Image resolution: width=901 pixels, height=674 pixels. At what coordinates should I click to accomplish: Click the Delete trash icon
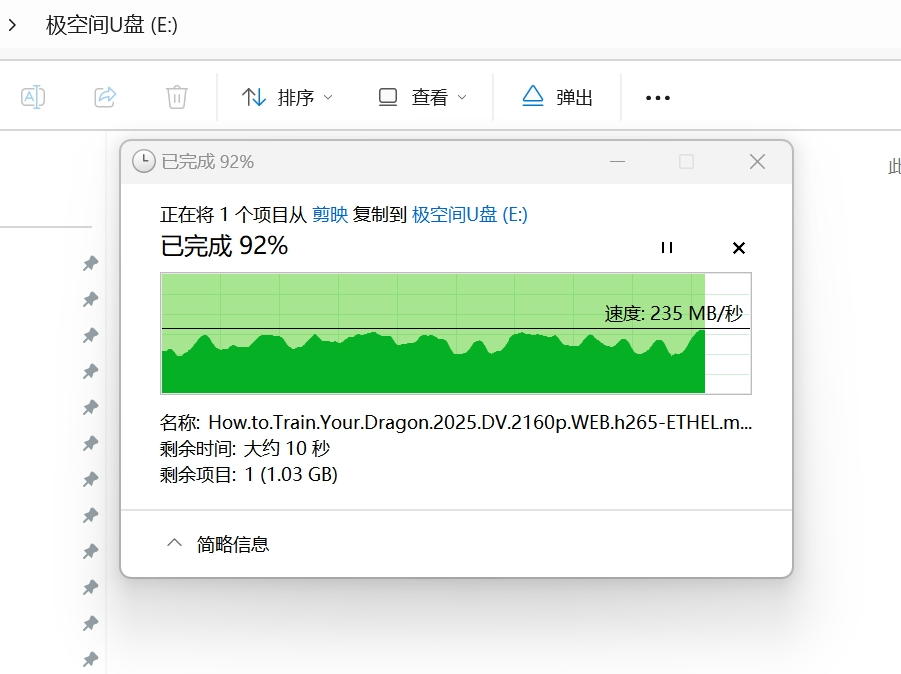pyautogui.click(x=177, y=97)
